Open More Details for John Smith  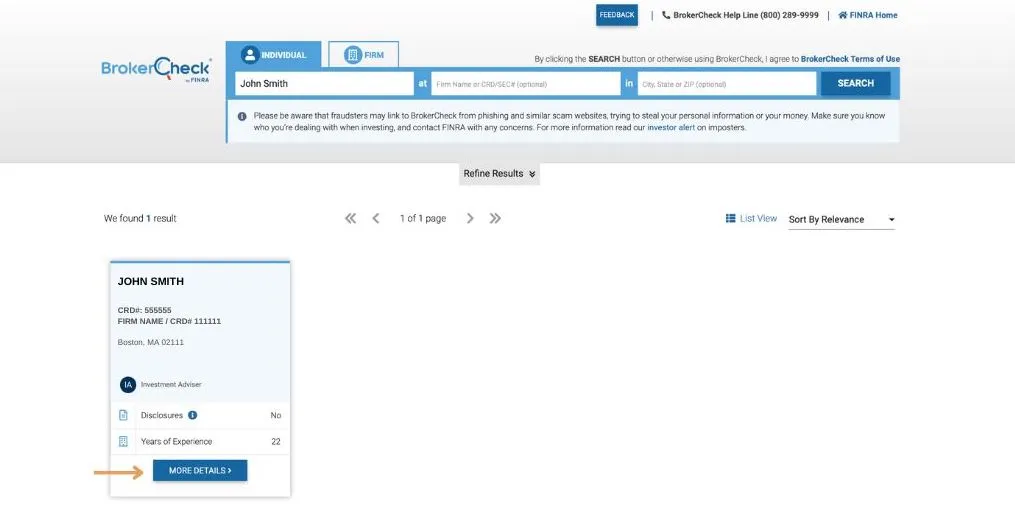200,470
